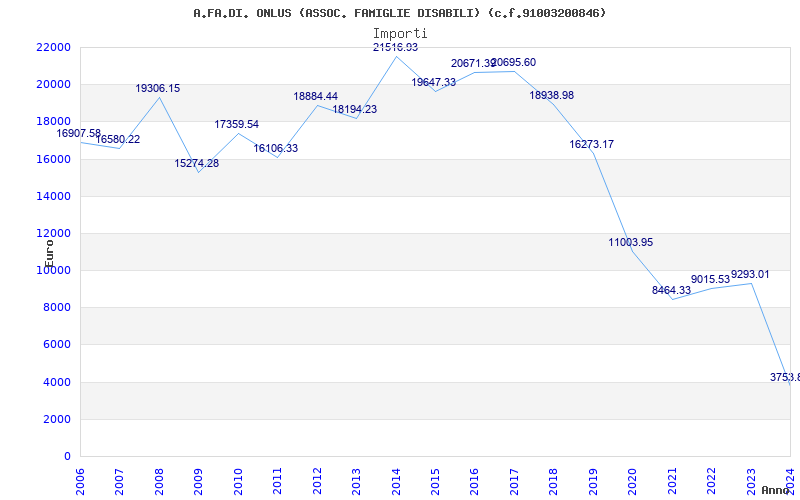Viewport: 800px width, 500px height.
Task: Click the 2008 year label
Action: tap(159, 481)
